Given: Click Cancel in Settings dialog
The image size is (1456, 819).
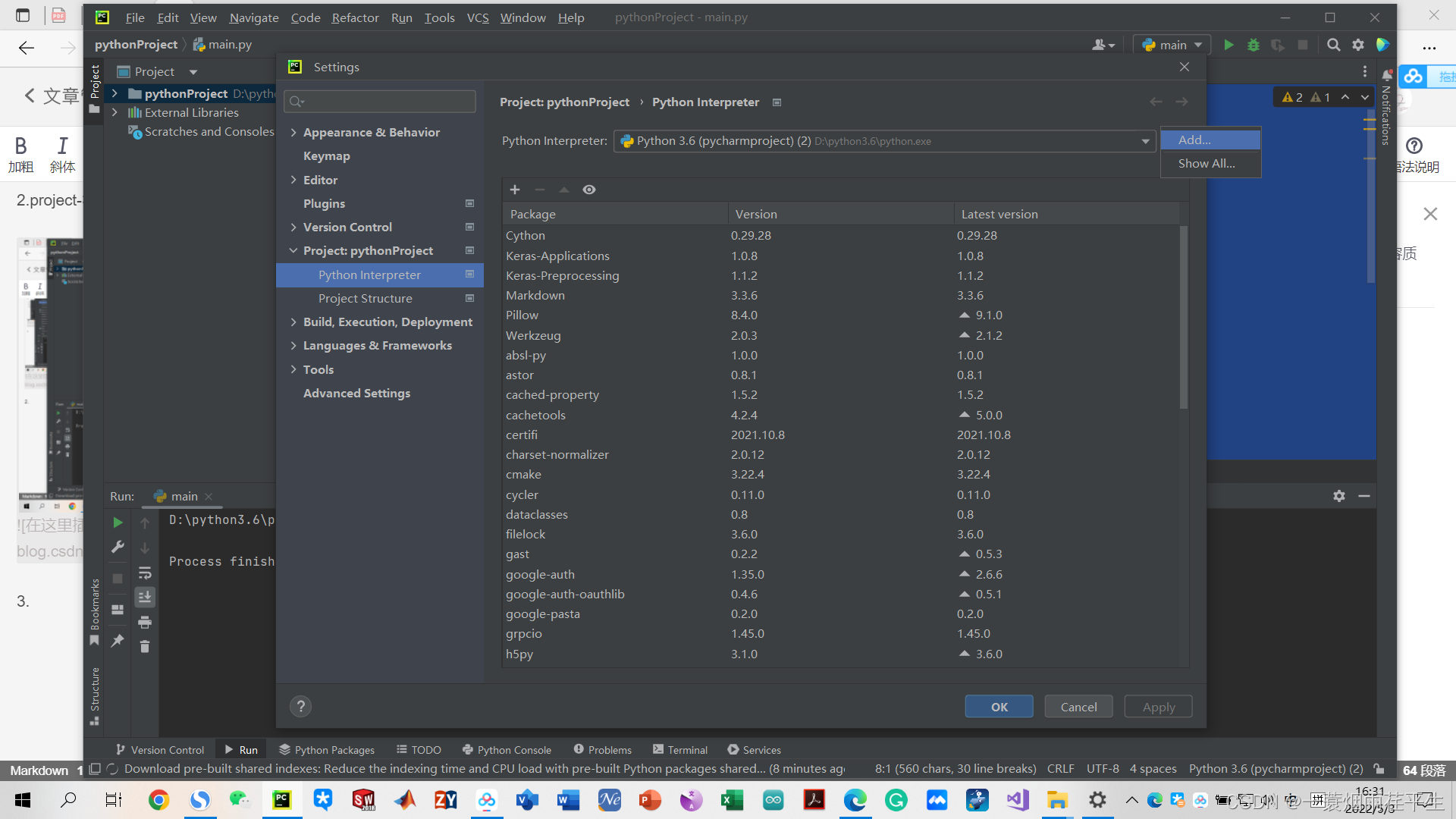Looking at the screenshot, I should [x=1078, y=707].
